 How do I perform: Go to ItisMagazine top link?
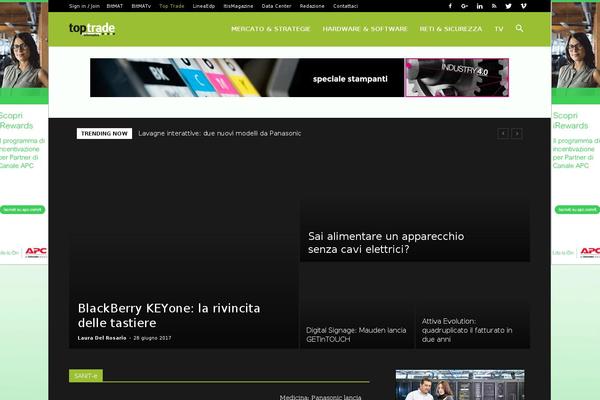tap(238, 6)
